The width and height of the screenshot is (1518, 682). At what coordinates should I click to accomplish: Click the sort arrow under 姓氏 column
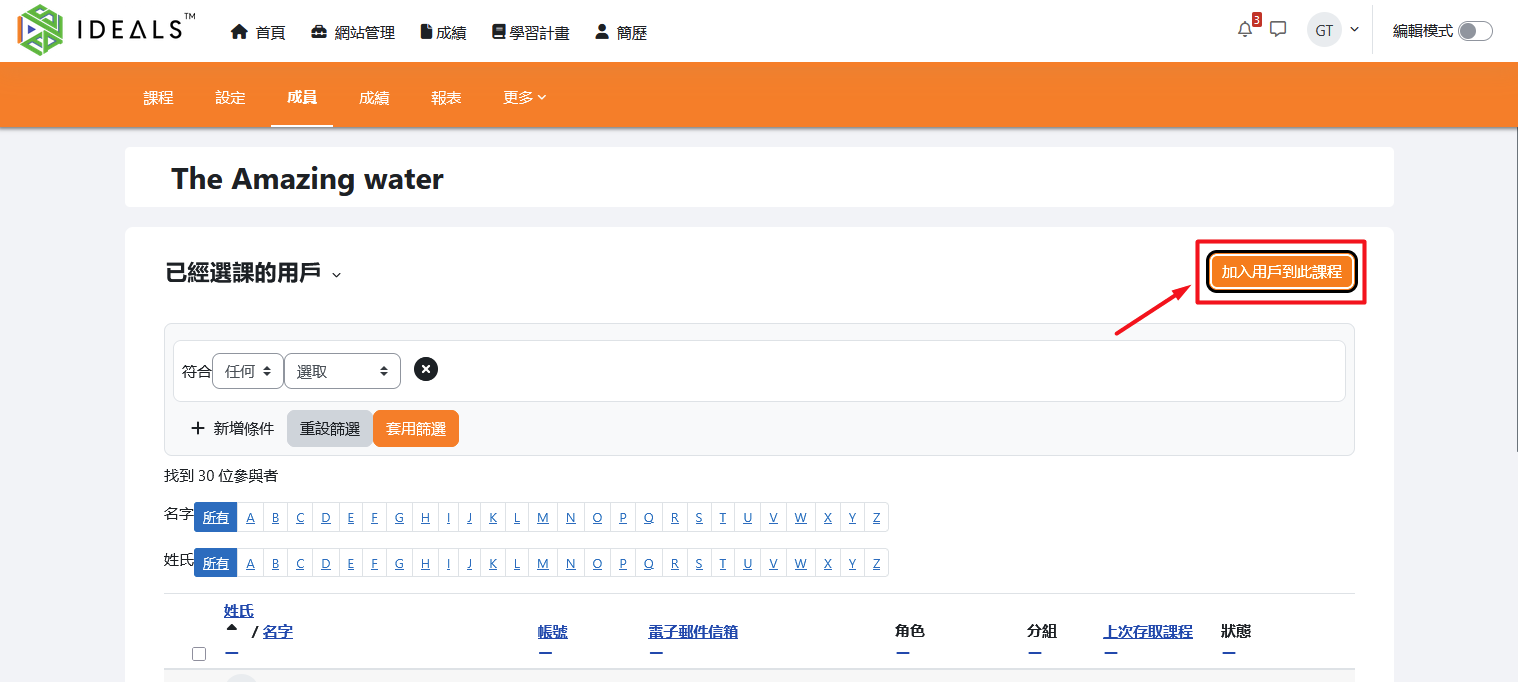(x=232, y=628)
